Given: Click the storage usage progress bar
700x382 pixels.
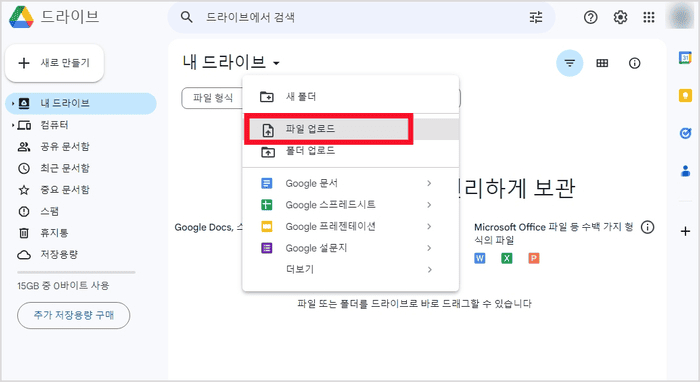Looking at the screenshot, I should coord(76,272).
